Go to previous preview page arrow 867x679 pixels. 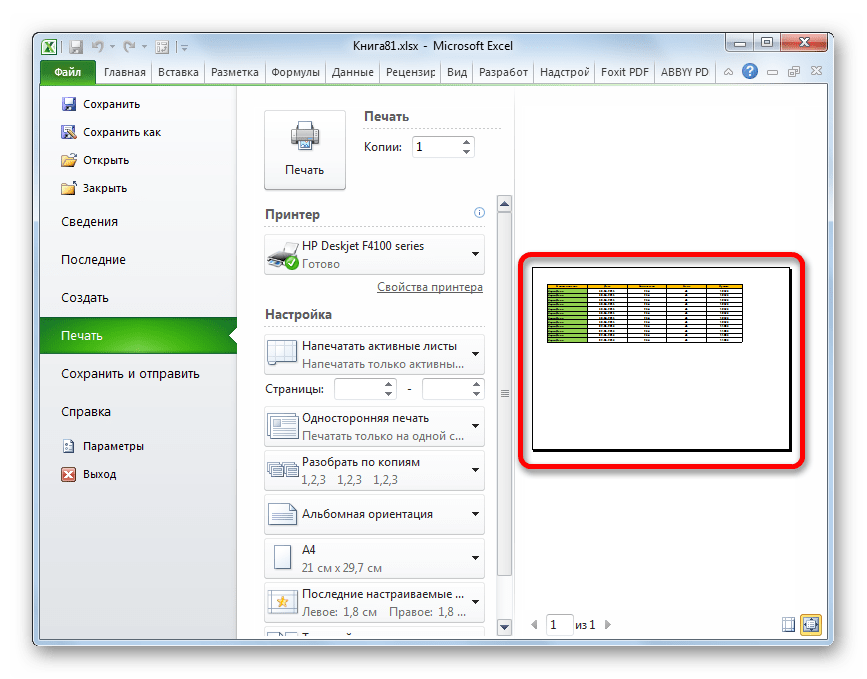tap(534, 625)
